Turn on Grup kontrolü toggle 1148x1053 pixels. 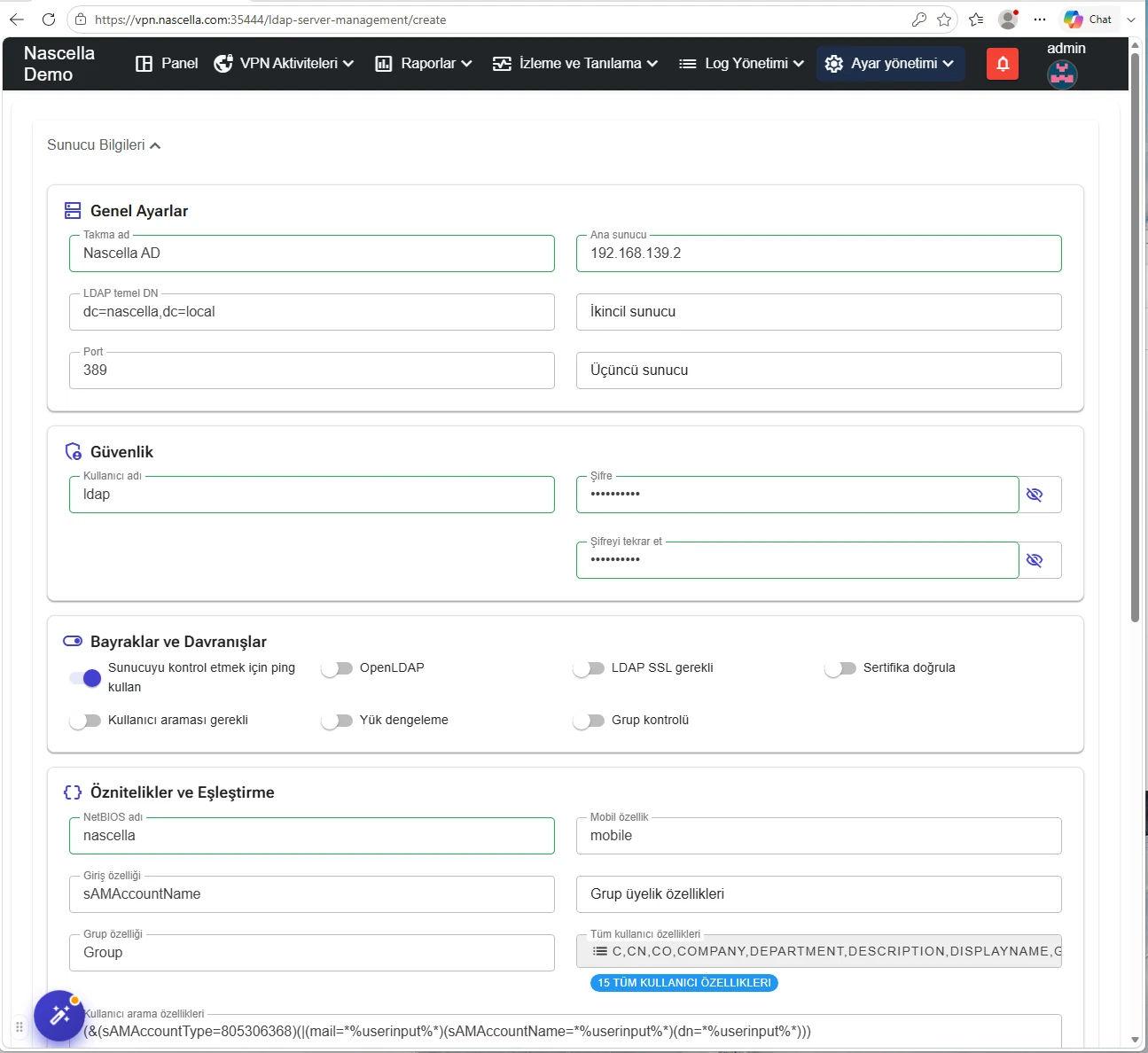coord(589,721)
